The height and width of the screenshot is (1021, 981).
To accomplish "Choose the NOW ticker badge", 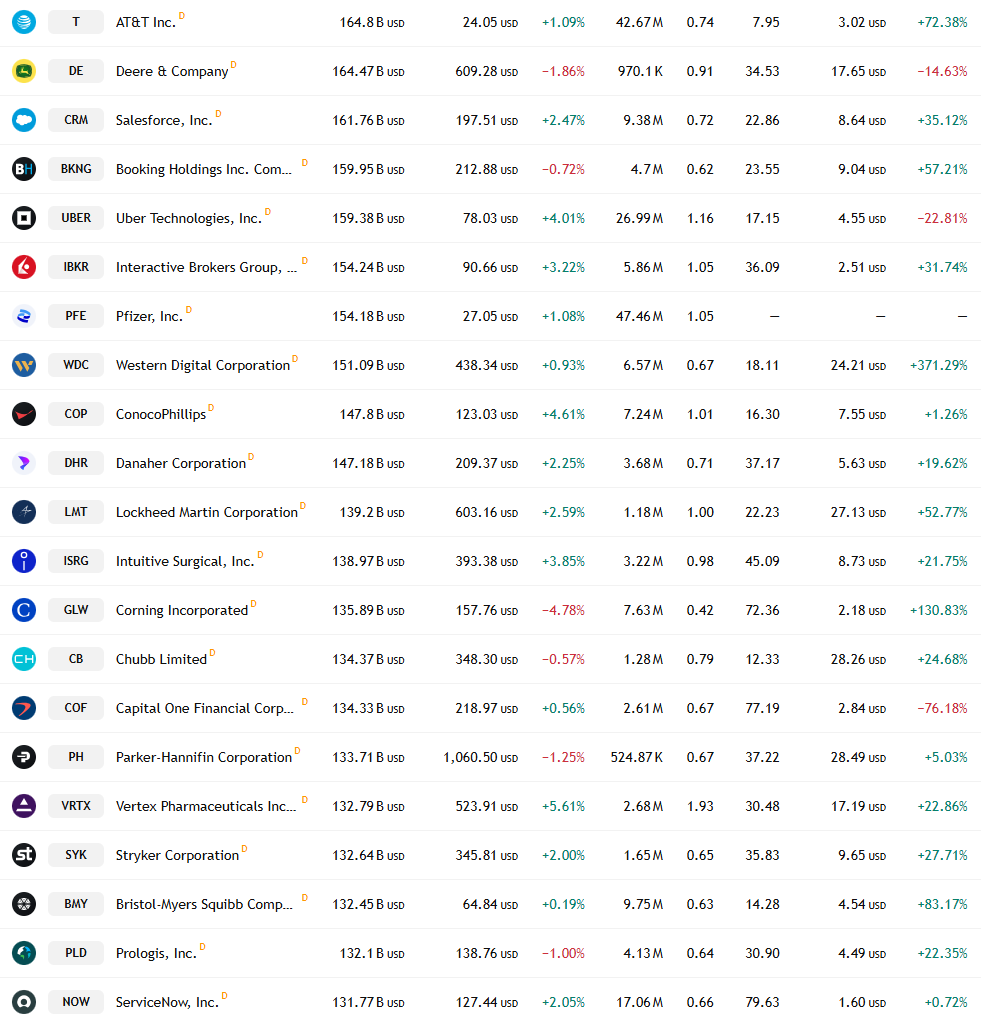I will point(76,1001).
